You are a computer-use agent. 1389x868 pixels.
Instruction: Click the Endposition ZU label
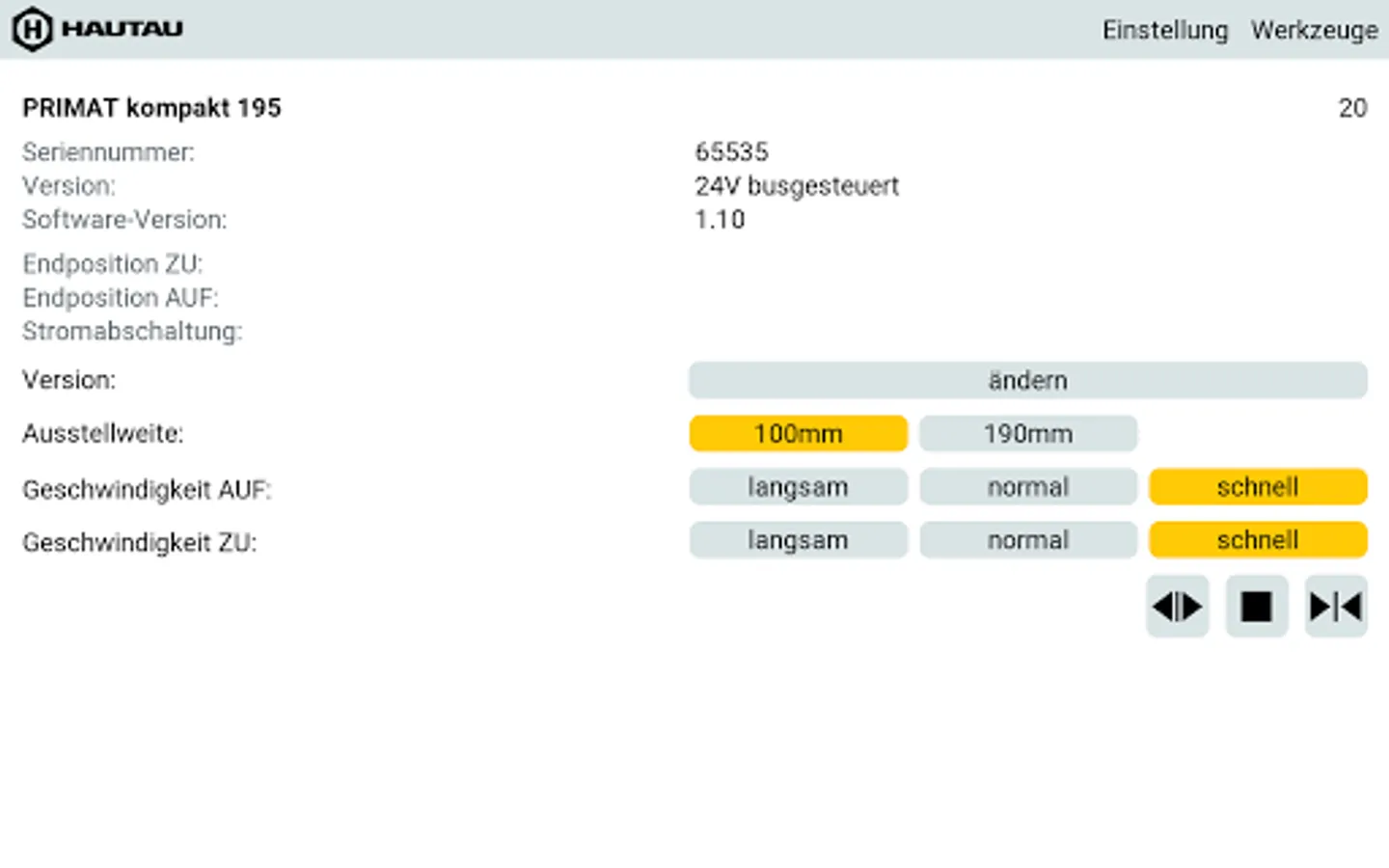click(113, 264)
